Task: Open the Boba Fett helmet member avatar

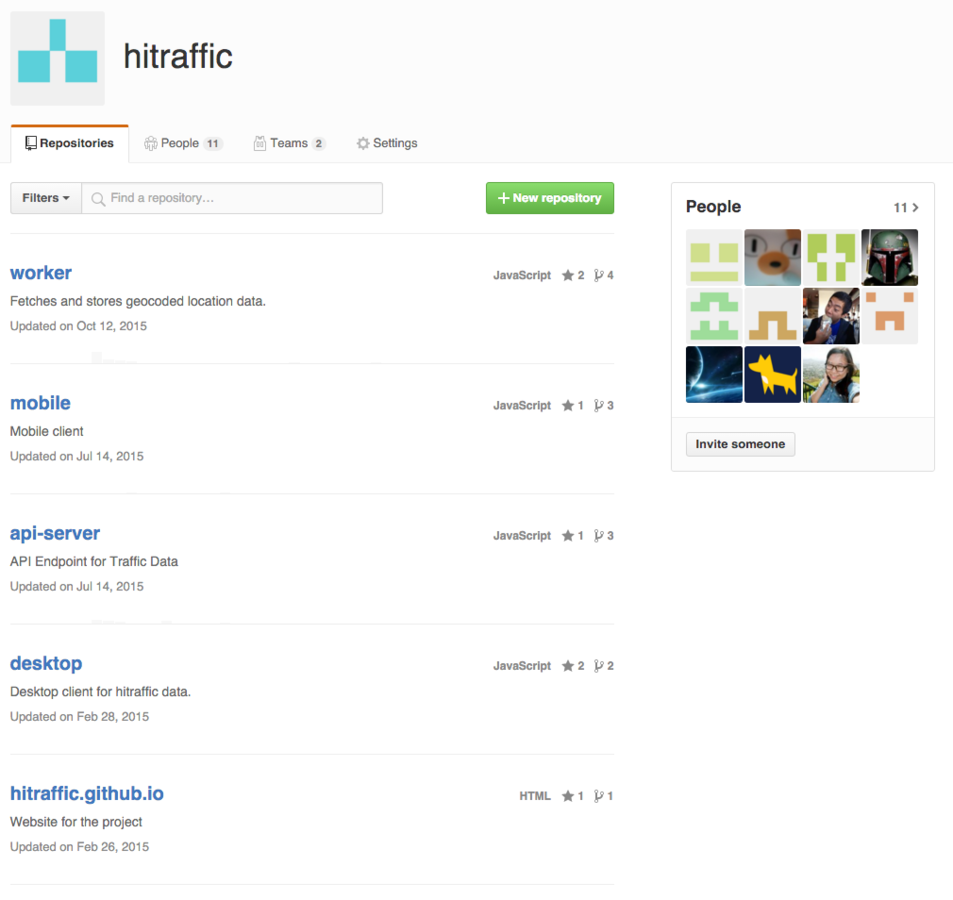Action: 890,257
